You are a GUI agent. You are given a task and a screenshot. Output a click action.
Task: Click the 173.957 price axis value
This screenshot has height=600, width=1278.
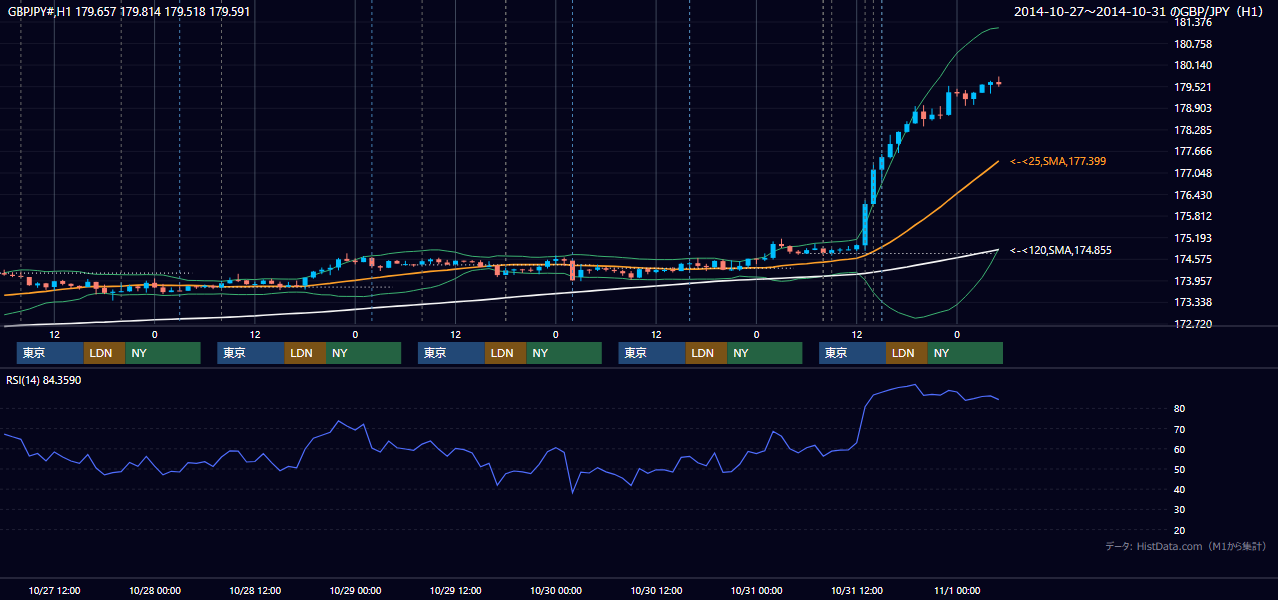pos(1192,281)
